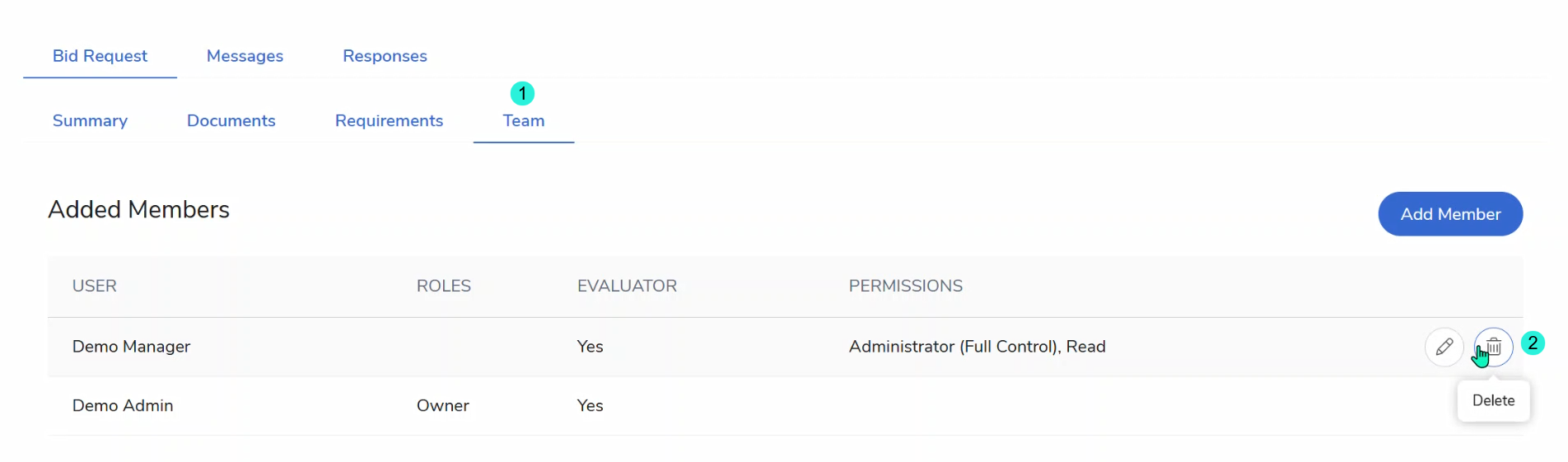
Task: Select the Demo Admin user name
Action: point(123,406)
